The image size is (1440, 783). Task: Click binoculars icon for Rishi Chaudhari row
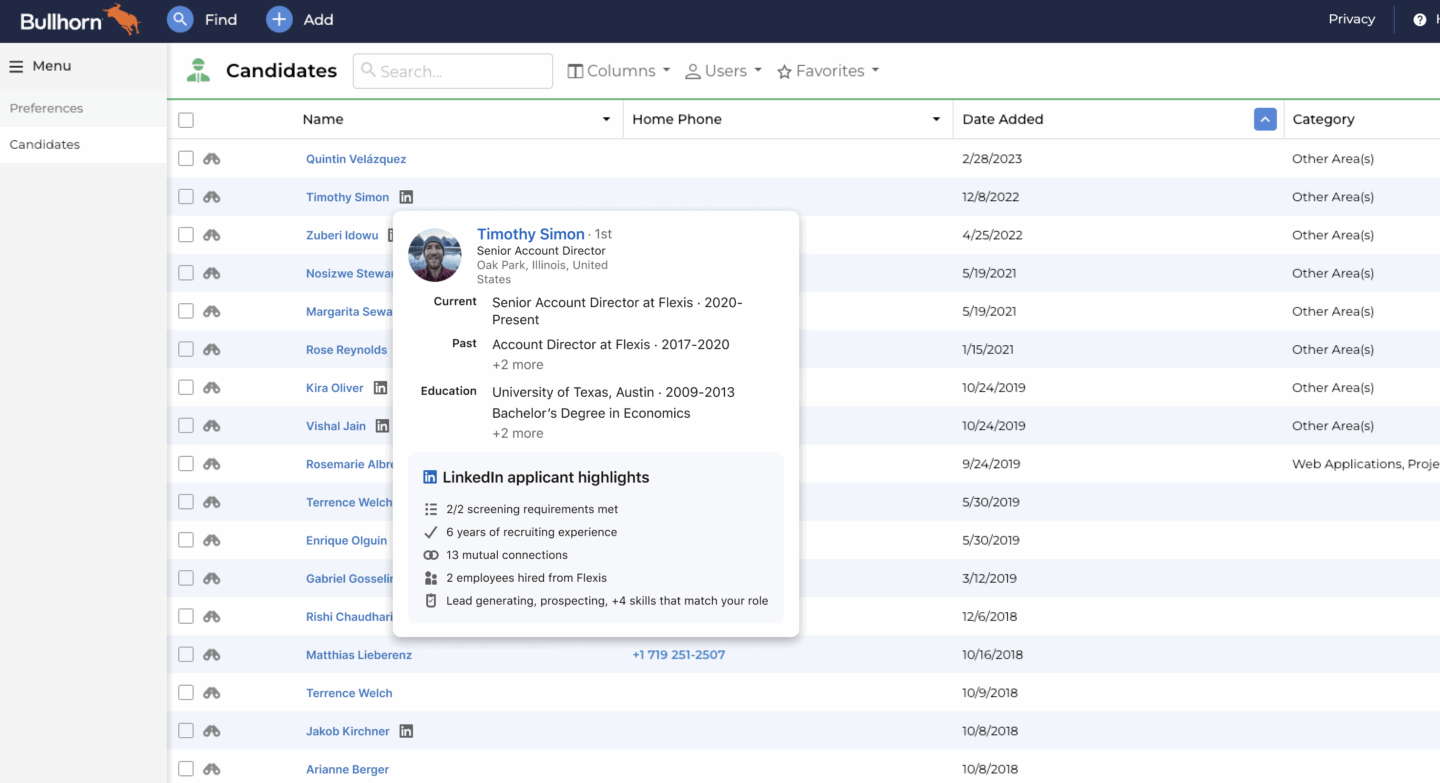(211, 616)
